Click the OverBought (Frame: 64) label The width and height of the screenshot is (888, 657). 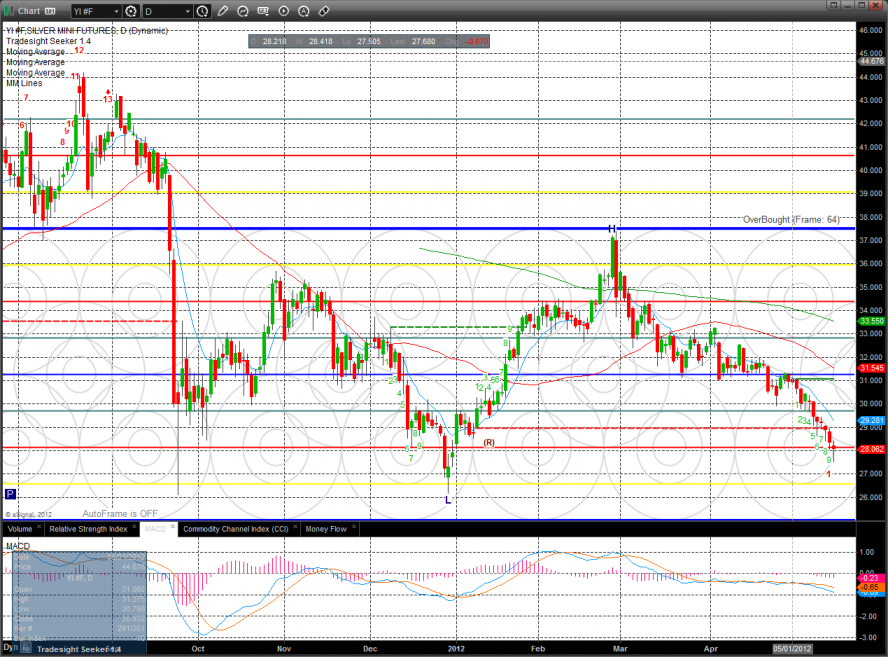pyautogui.click(x=791, y=220)
